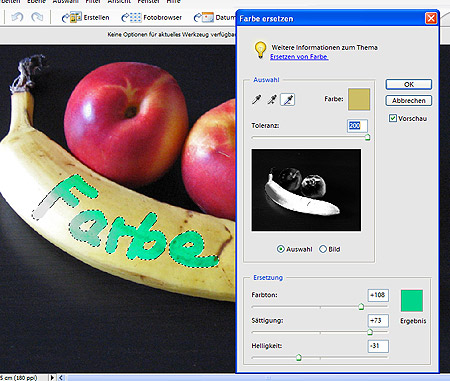
Task: Open the status bar arrow popup
Action: 52,378
